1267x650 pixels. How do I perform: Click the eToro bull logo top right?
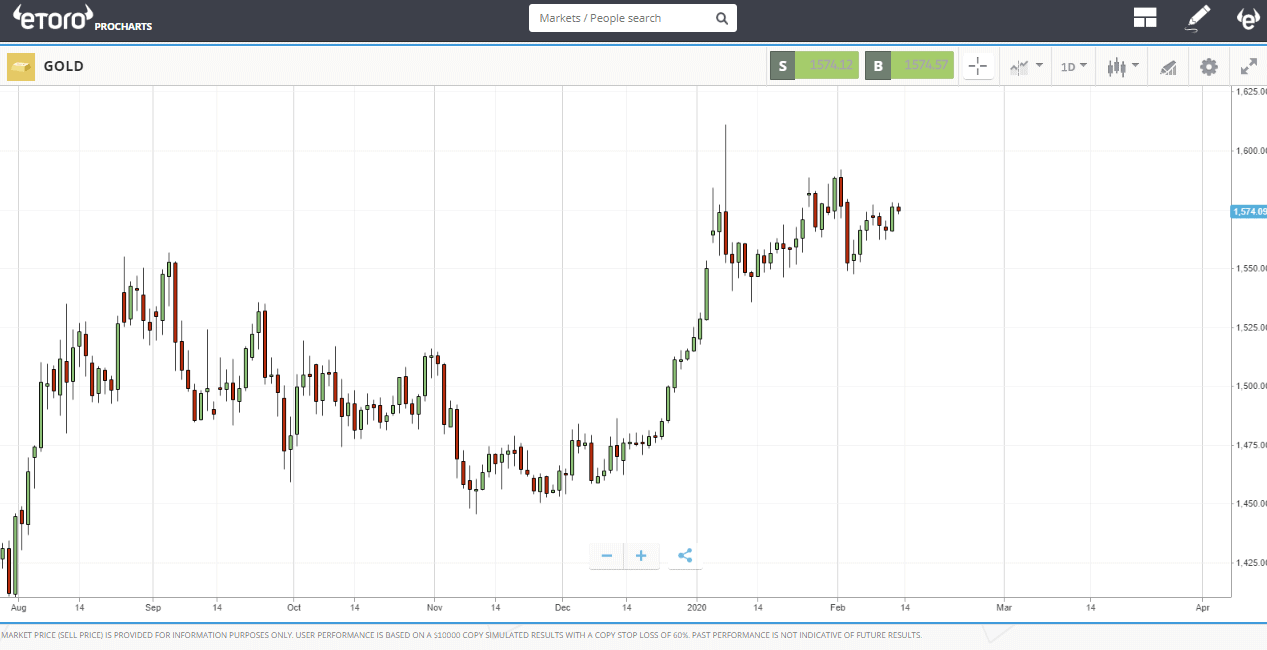point(1248,18)
